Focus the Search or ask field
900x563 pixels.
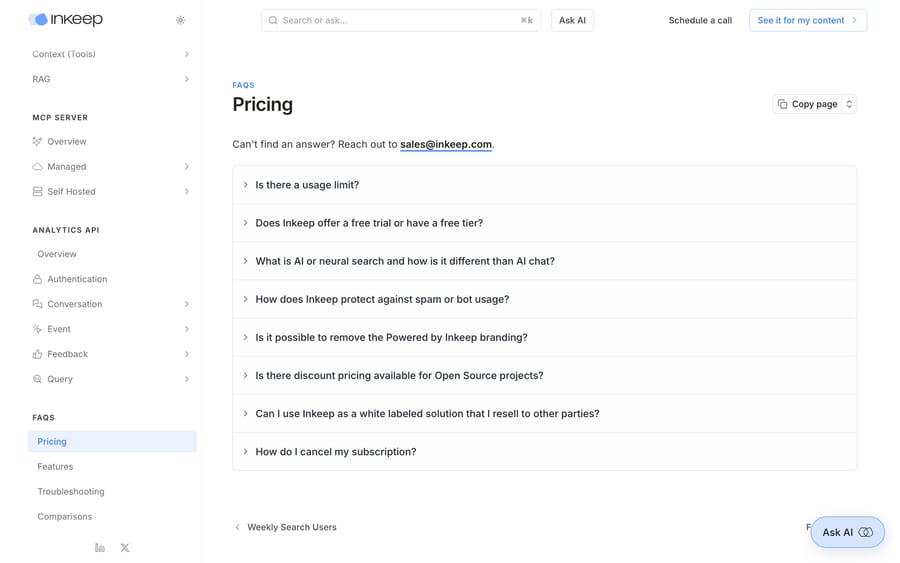coord(401,20)
